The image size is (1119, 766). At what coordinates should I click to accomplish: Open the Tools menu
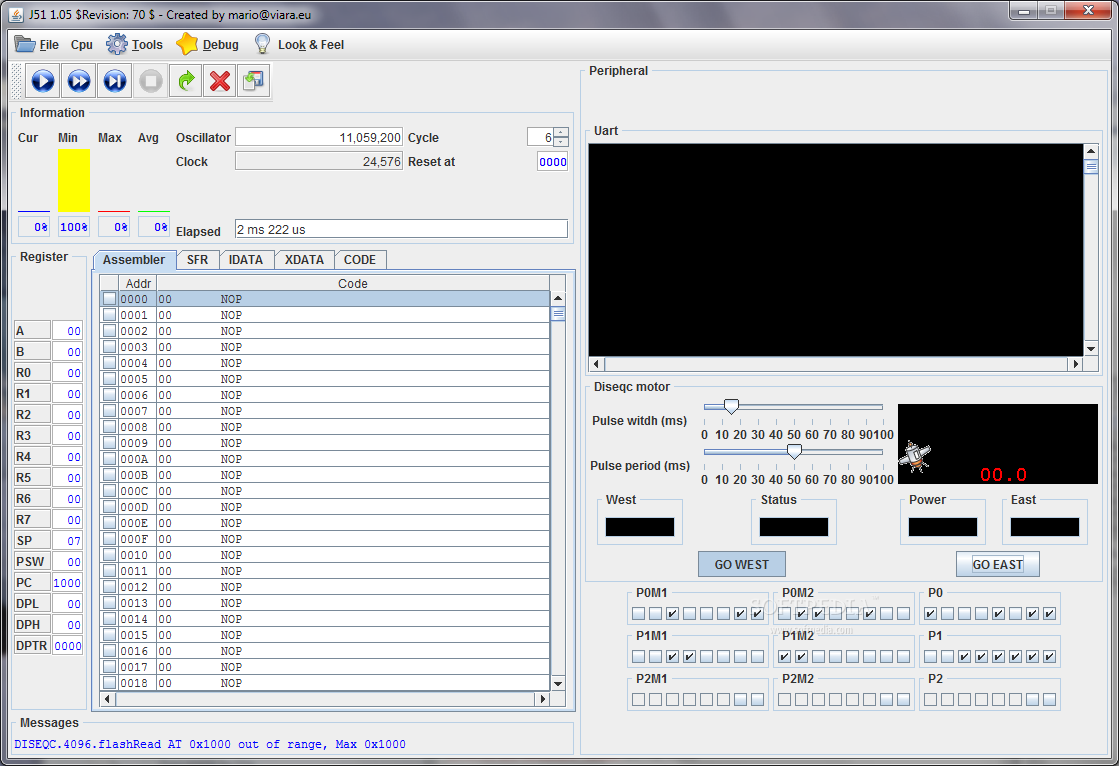[x=134, y=44]
